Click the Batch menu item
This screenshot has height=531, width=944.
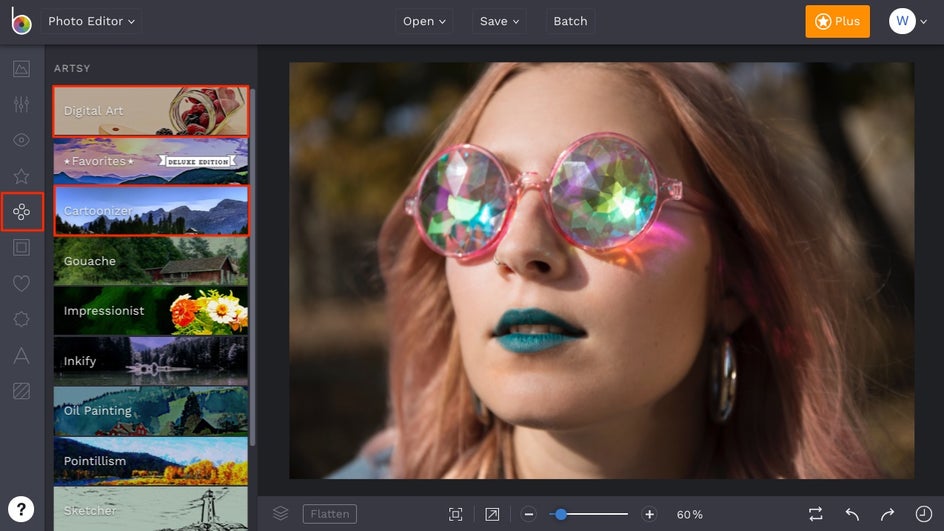pos(570,21)
